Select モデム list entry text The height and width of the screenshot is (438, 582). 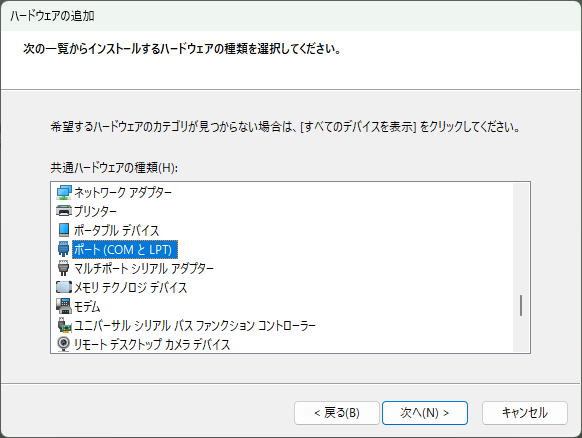[x=87, y=306]
